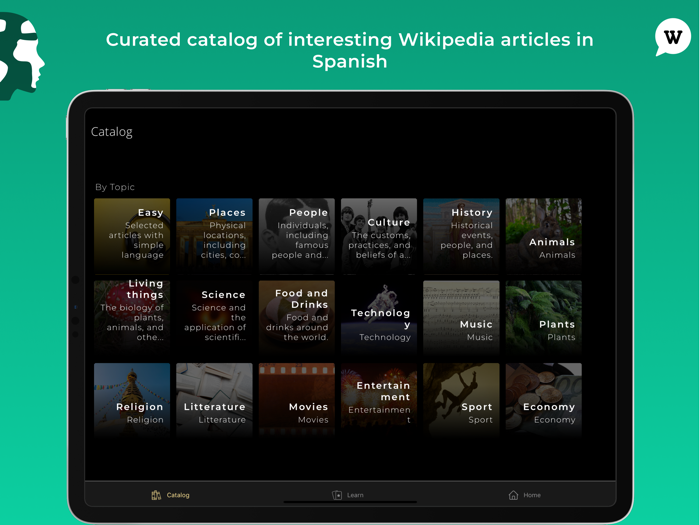700x525 pixels.
Task: Open the Sport topic card
Action: point(461,400)
